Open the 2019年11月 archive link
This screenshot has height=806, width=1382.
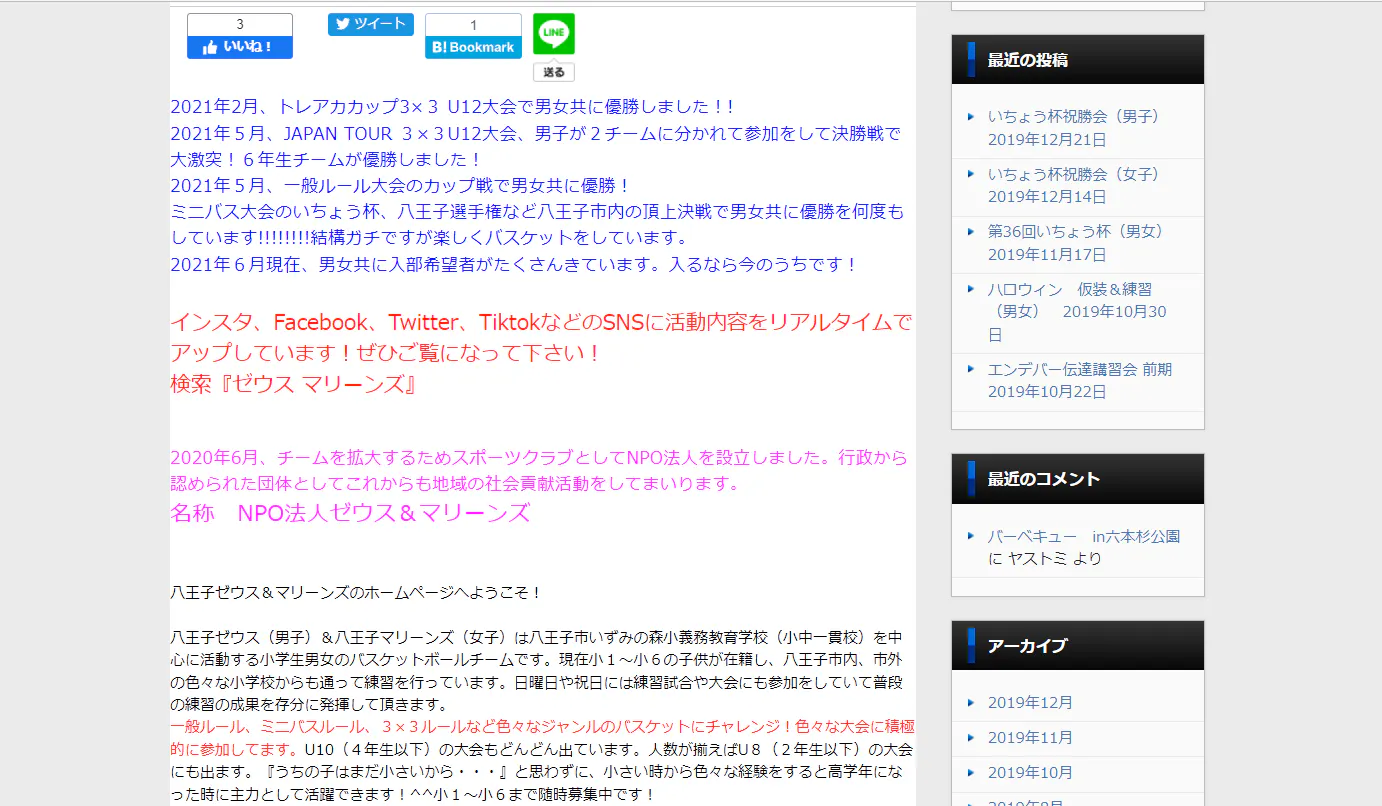click(x=1030, y=737)
